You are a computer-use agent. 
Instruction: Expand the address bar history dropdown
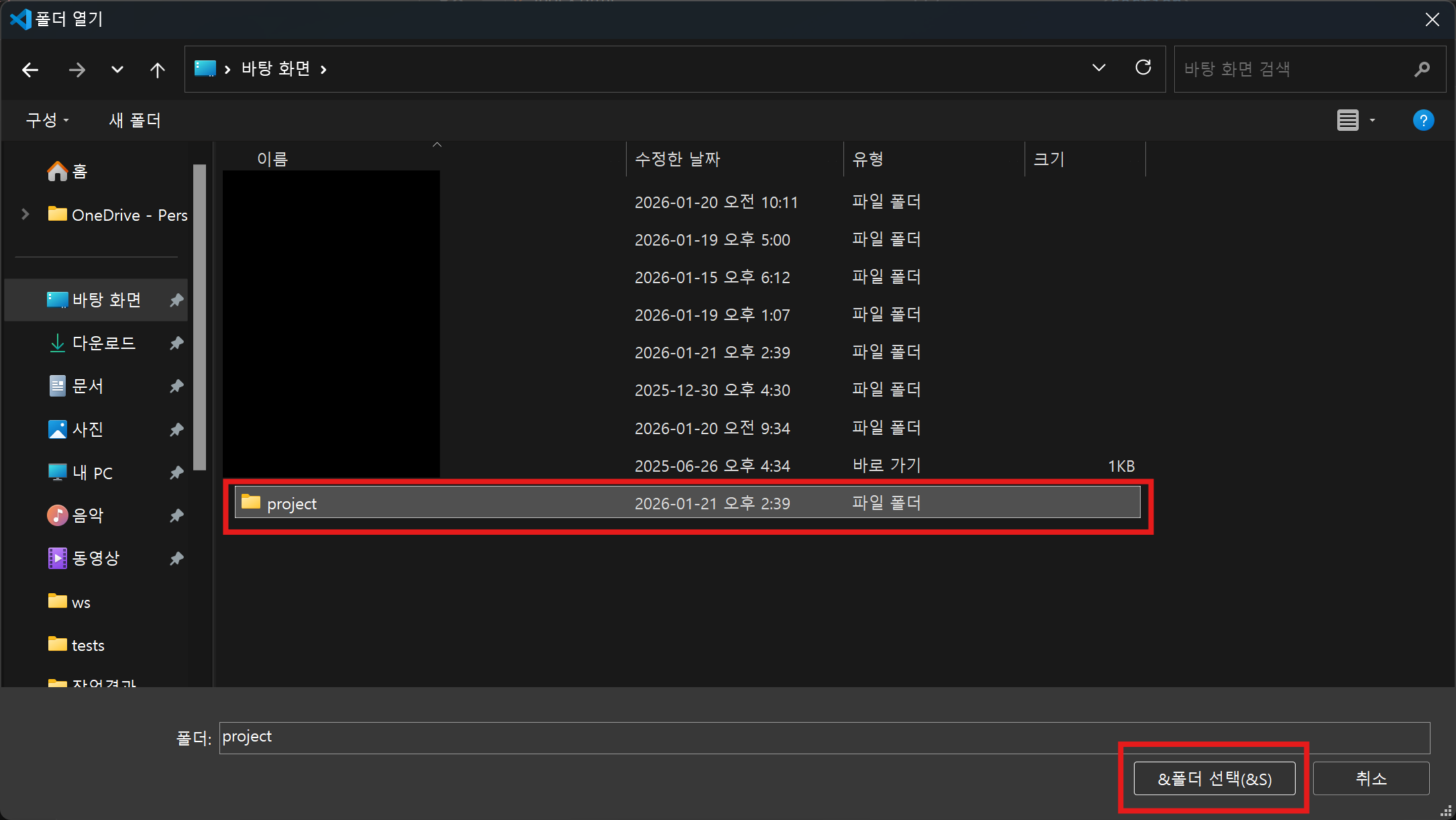[x=1098, y=68]
